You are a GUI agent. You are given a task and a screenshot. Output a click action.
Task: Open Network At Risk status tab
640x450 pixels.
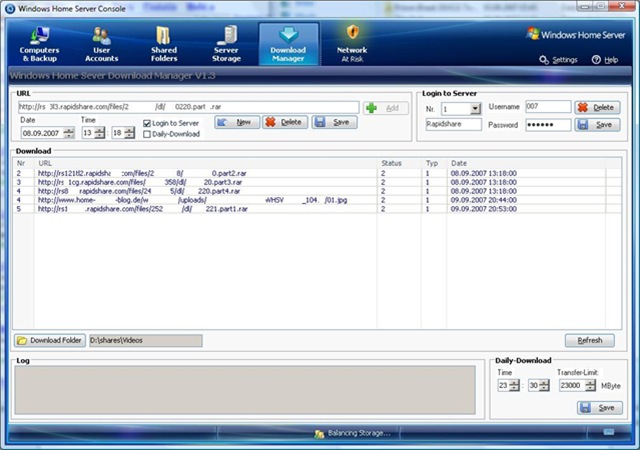[352, 44]
